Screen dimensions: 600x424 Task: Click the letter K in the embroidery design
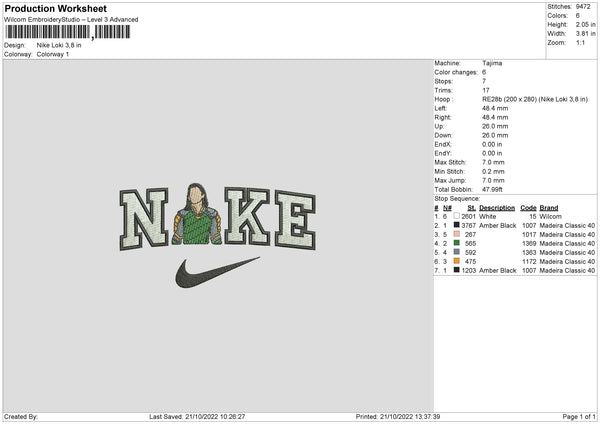(x=247, y=216)
